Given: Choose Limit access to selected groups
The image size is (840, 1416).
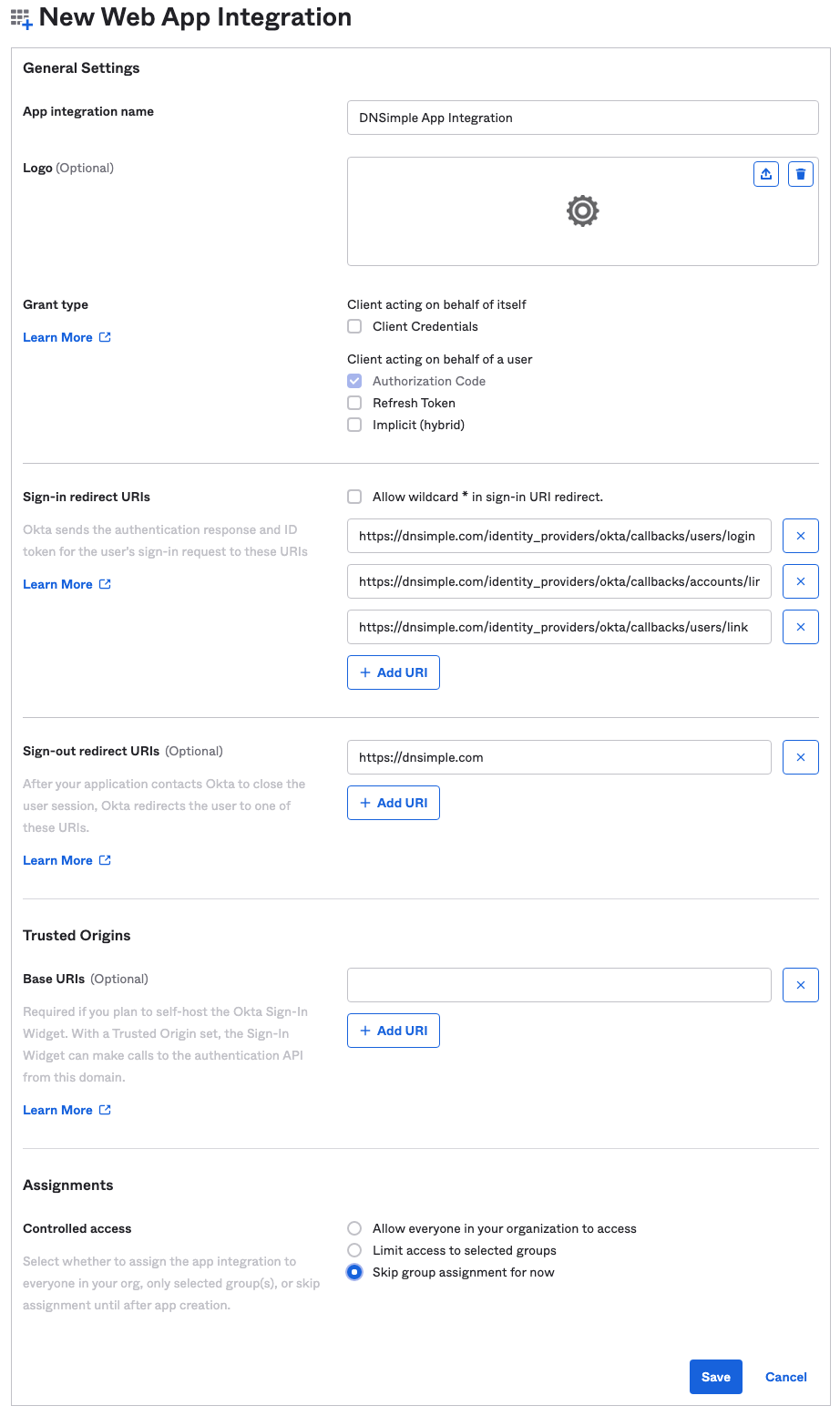Looking at the screenshot, I should [354, 1250].
